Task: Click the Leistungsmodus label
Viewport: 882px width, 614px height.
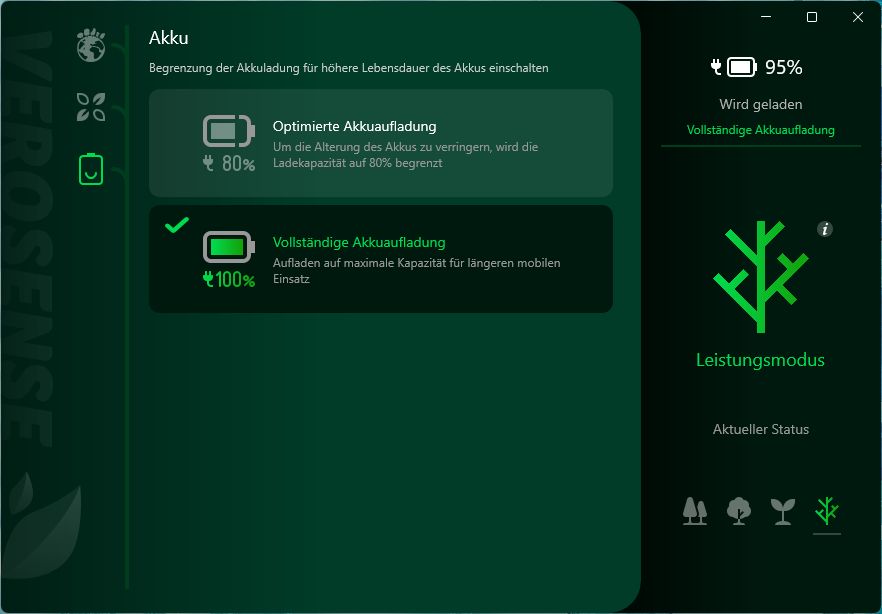Action: coord(760,360)
